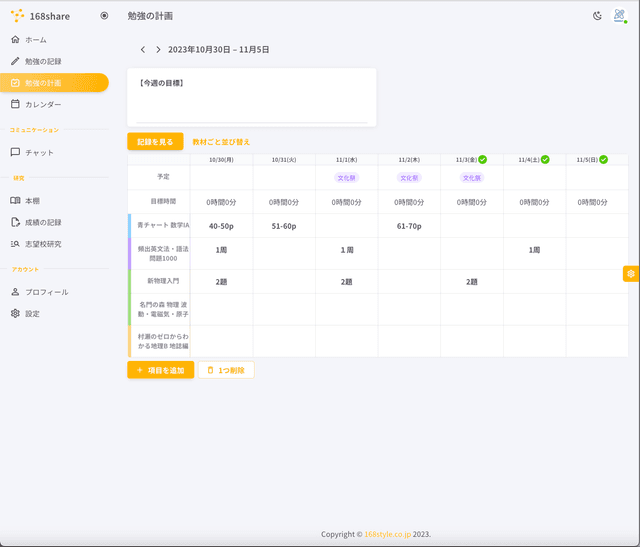Open チャット in the sidebar
This screenshot has height=547, width=640.
click(55, 153)
